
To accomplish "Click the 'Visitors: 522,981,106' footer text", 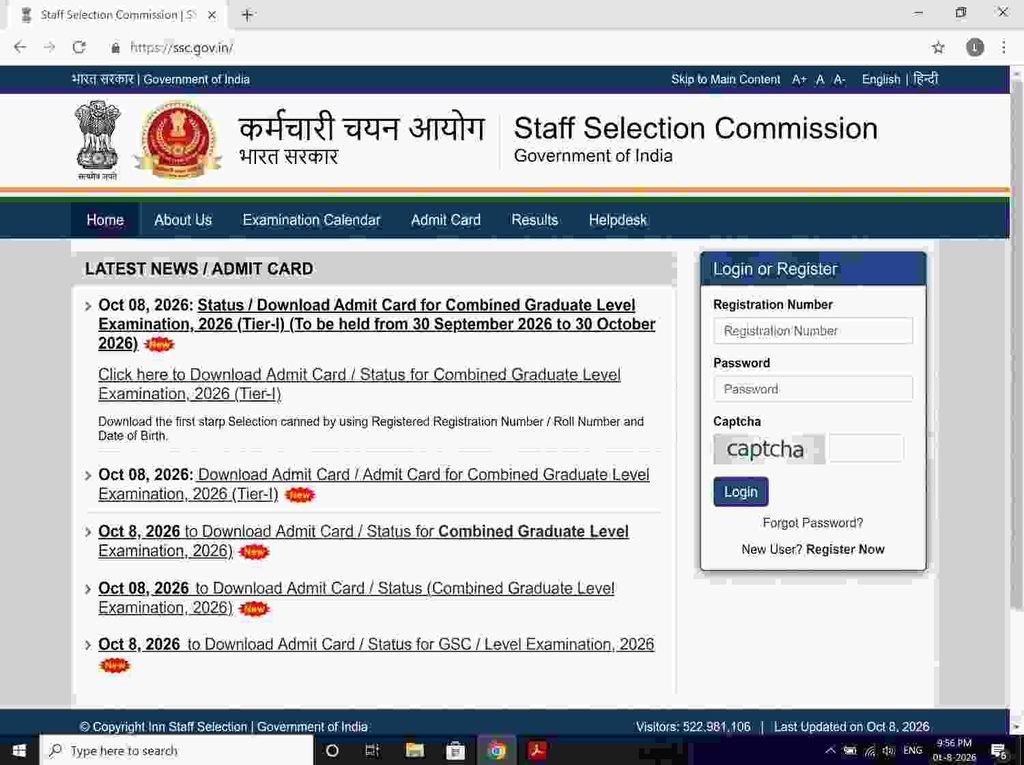I will point(693,727).
